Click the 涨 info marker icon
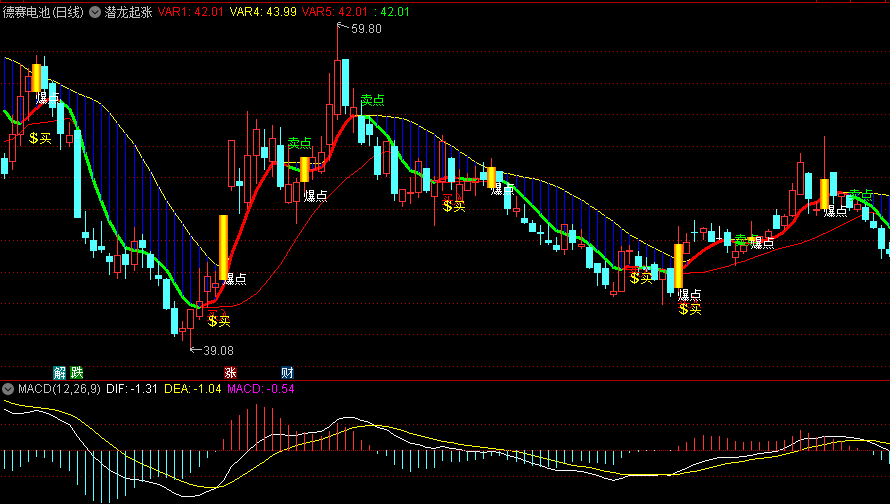The width and height of the screenshot is (890, 504). [x=230, y=373]
